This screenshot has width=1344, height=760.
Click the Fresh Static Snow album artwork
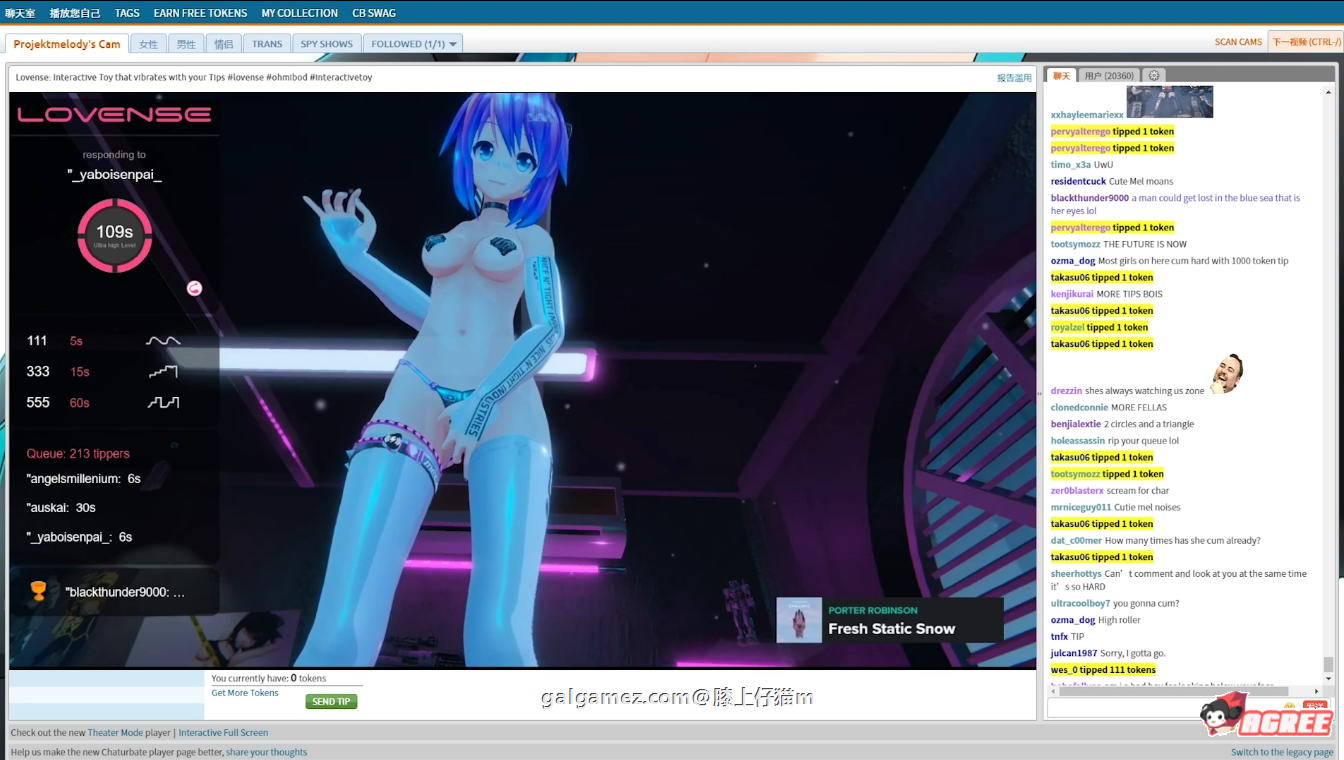pos(798,619)
